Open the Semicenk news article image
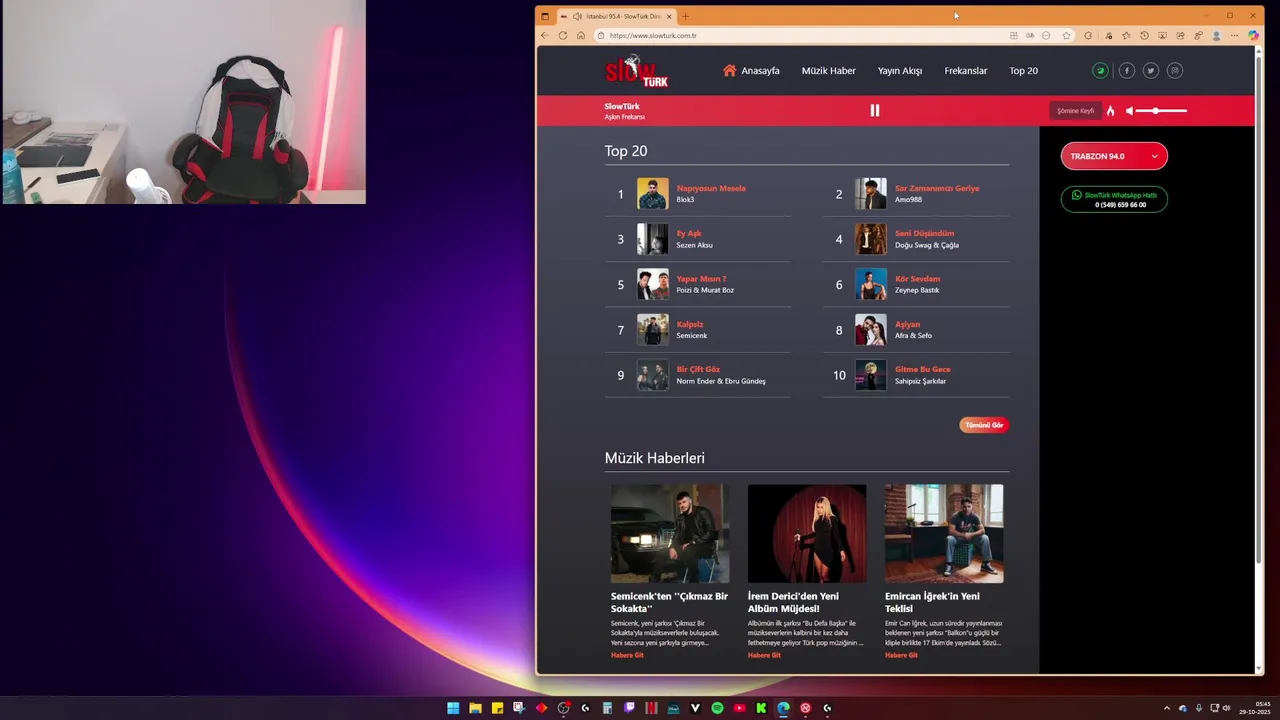 670,533
